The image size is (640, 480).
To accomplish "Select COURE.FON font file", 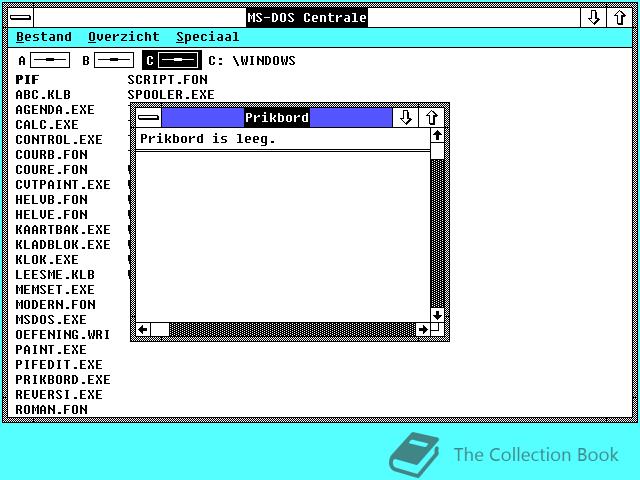I will (51, 170).
